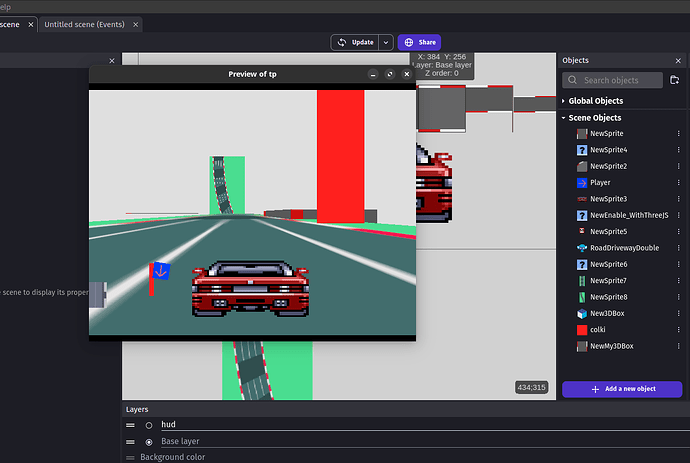
Task: Open options menu for Player object
Action: click(678, 183)
